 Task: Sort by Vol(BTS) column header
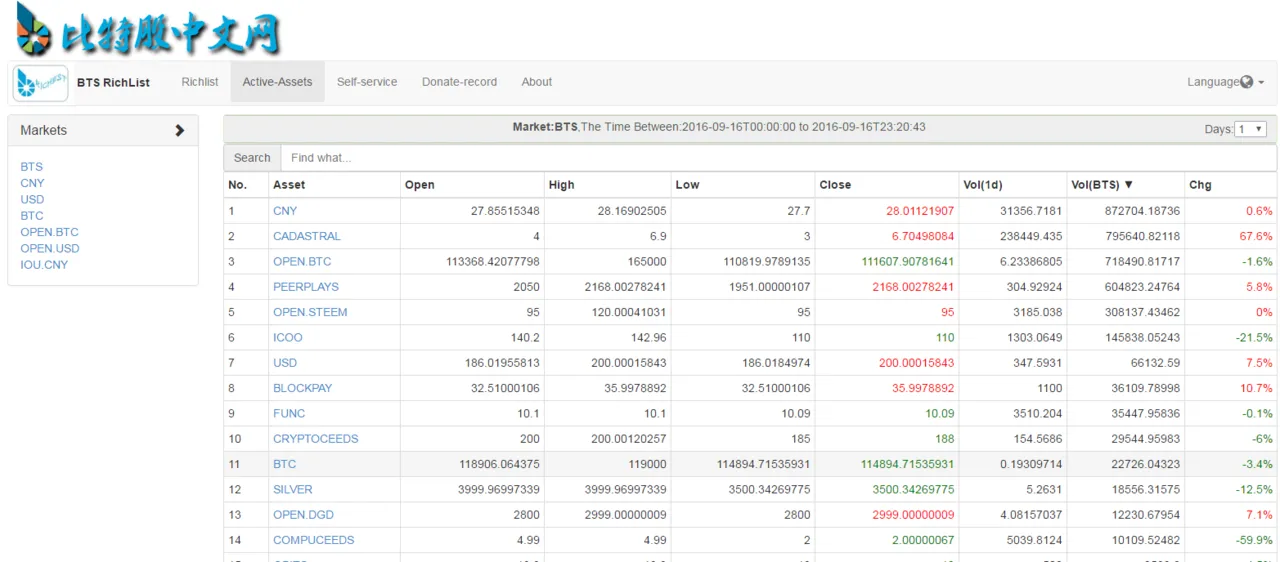(1101, 185)
